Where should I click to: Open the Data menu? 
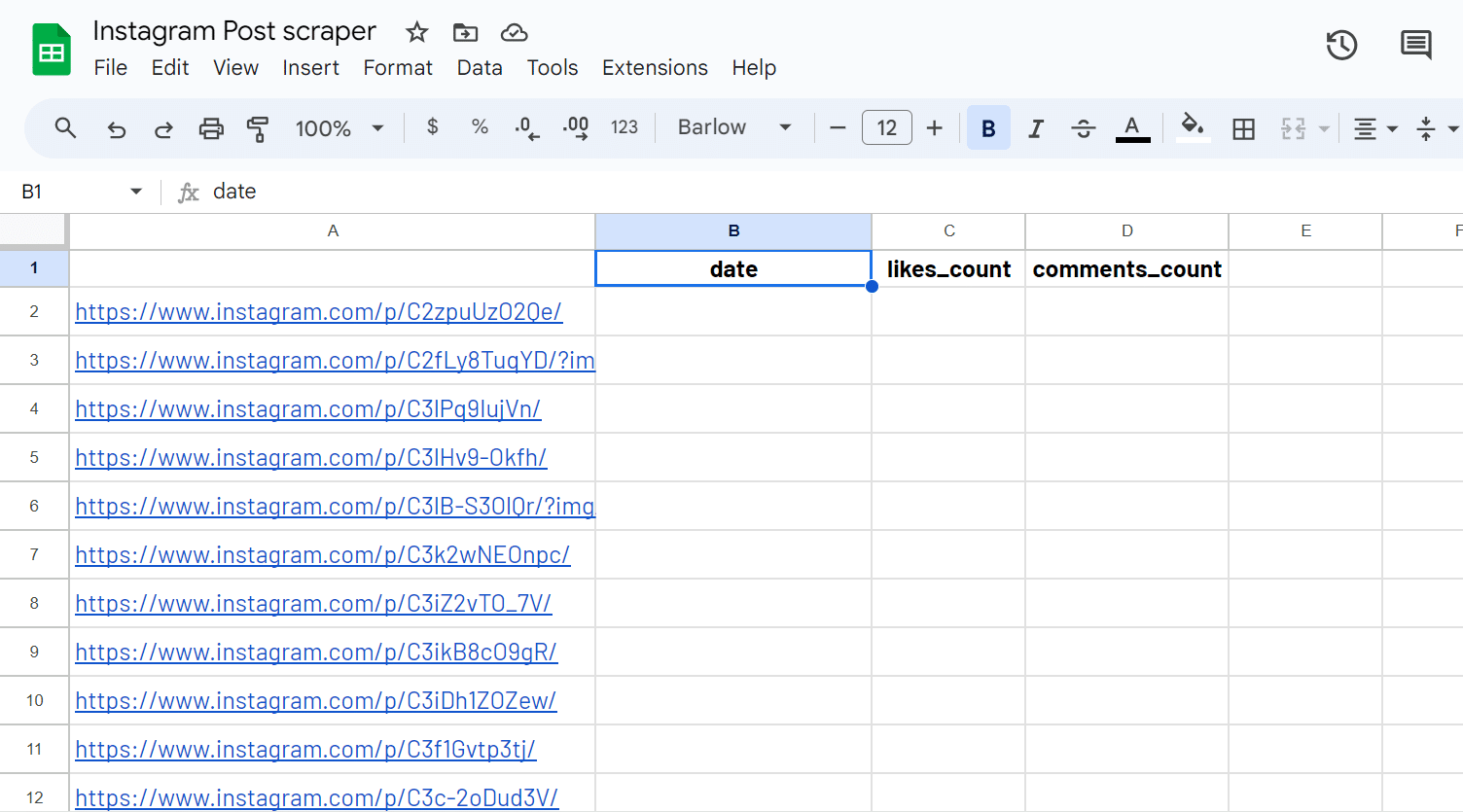point(480,68)
